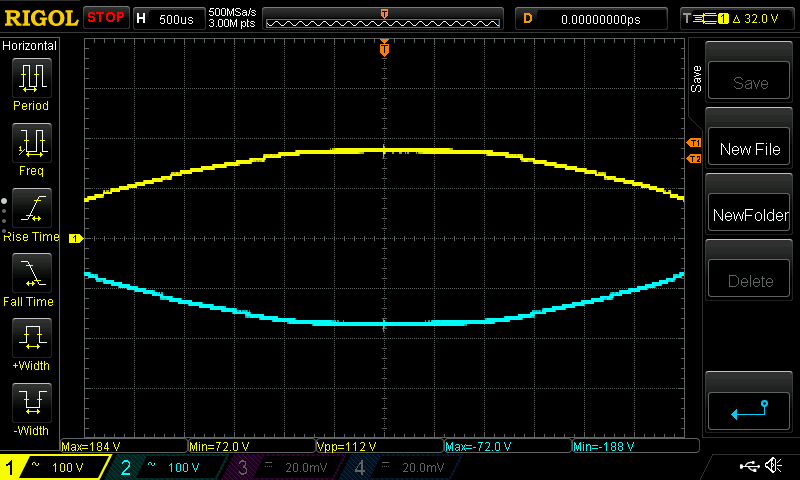Select the Freq measurement icon
Screen dimensions: 800x480
(31, 143)
